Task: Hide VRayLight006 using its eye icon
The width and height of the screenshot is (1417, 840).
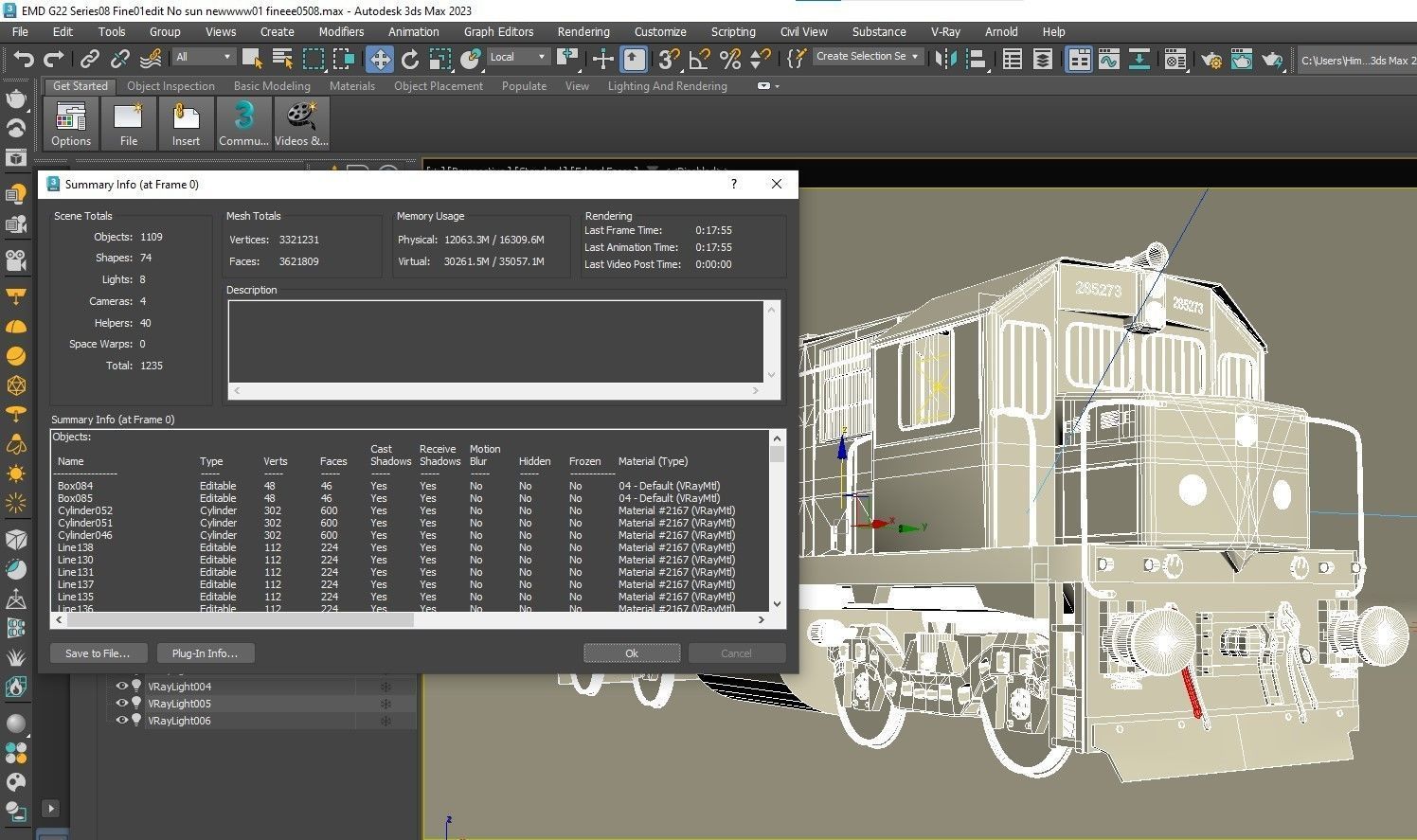Action: point(121,721)
